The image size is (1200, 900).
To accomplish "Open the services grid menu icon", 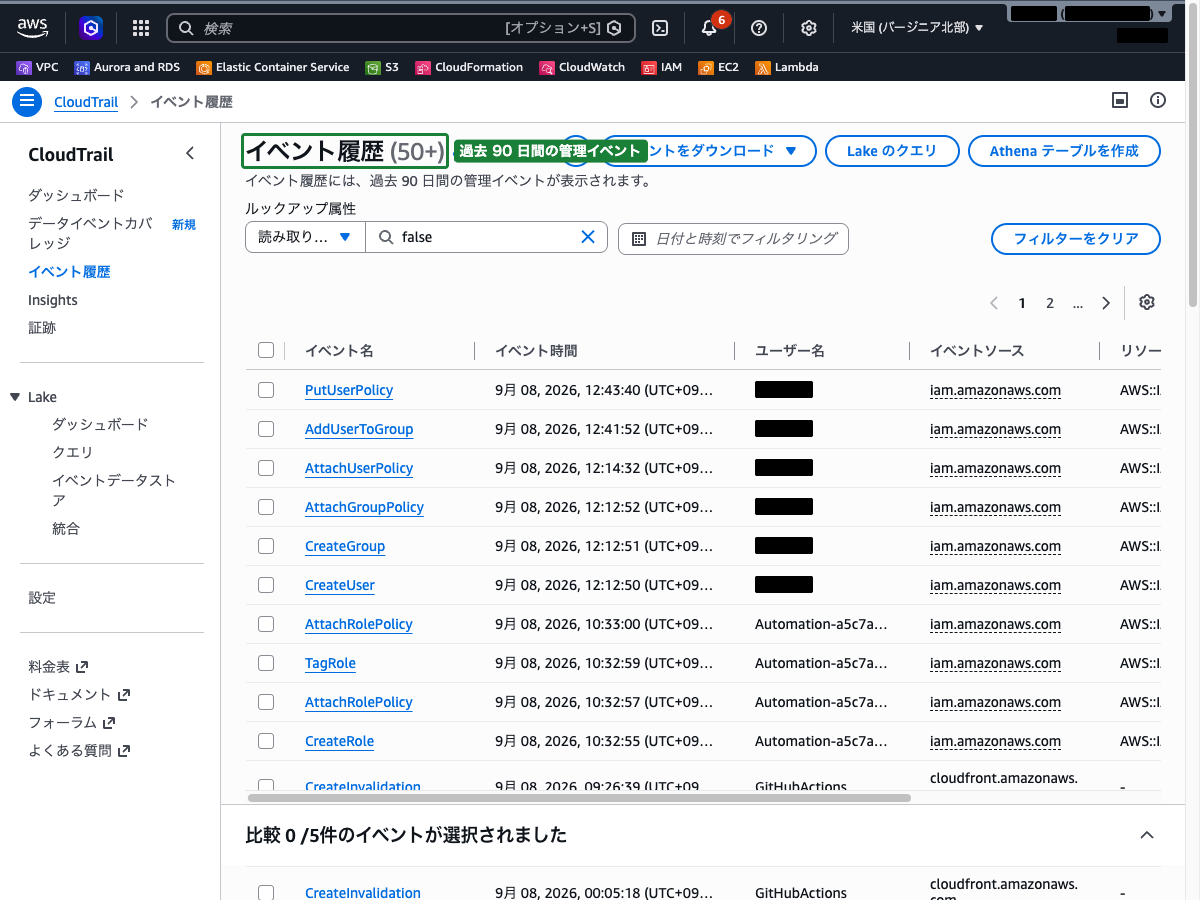I will tap(141, 28).
